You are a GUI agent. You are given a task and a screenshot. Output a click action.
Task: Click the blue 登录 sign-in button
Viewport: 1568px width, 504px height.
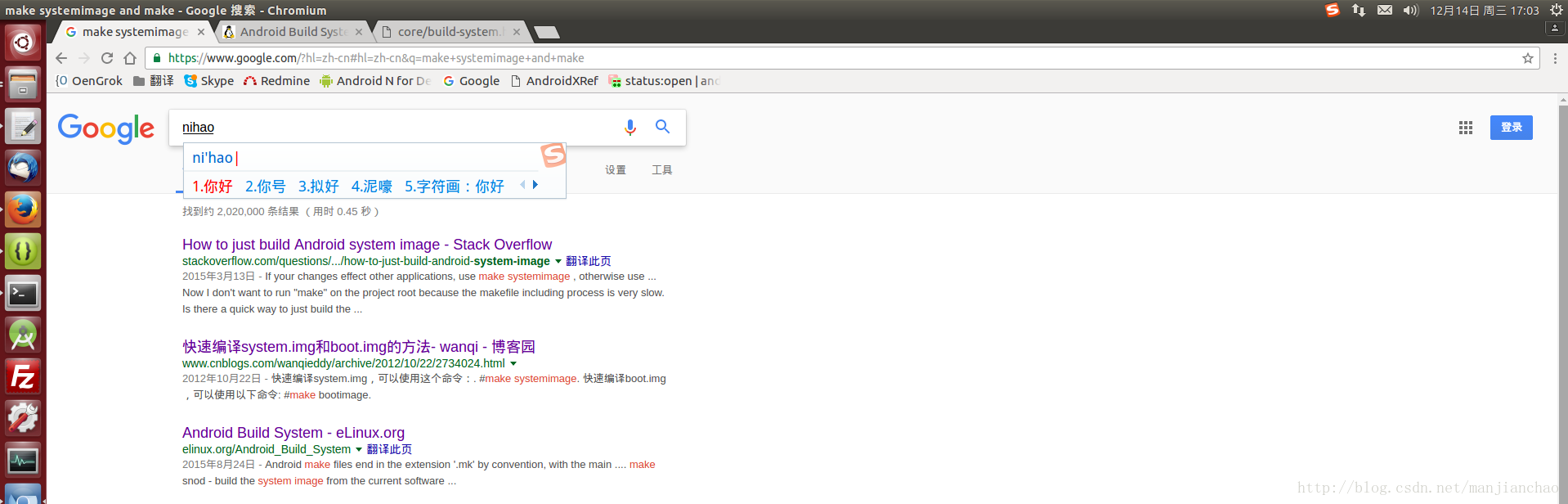point(1511,128)
